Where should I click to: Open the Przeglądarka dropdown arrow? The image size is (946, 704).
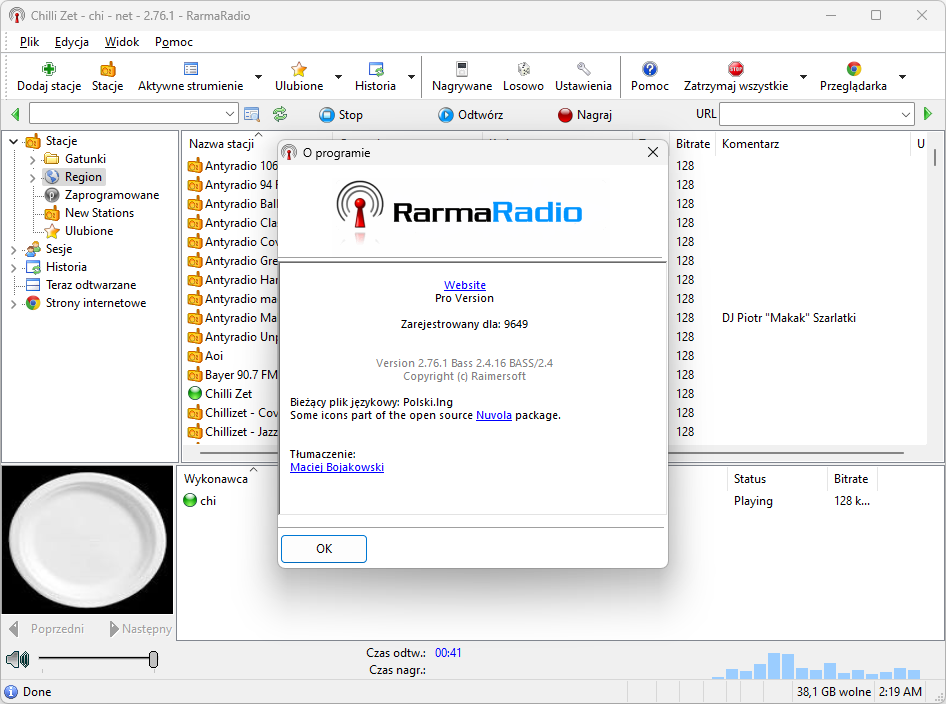pos(903,77)
